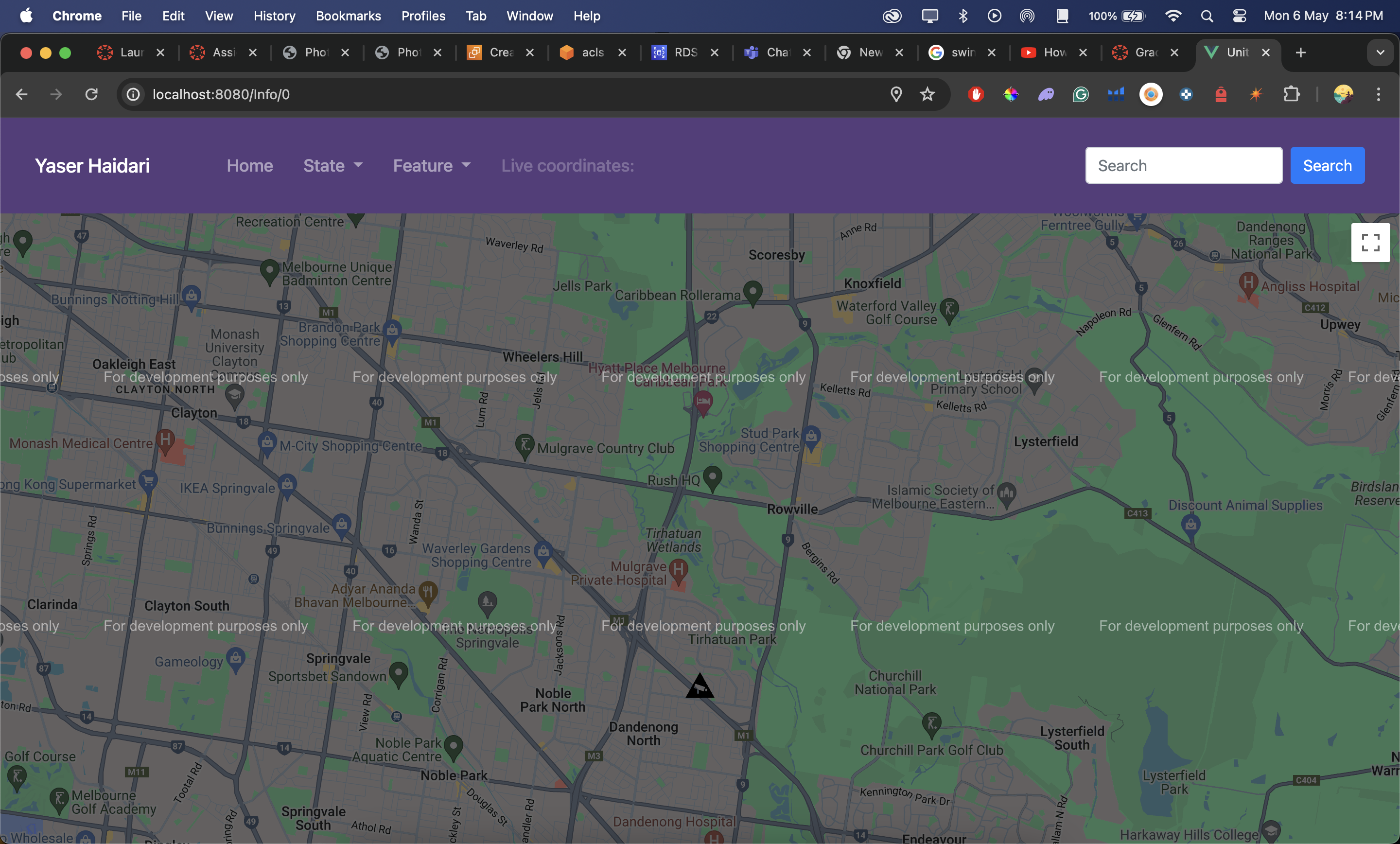1400x844 pixels.
Task: Expand the Feature dropdown in navbar
Action: click(432, 165)
